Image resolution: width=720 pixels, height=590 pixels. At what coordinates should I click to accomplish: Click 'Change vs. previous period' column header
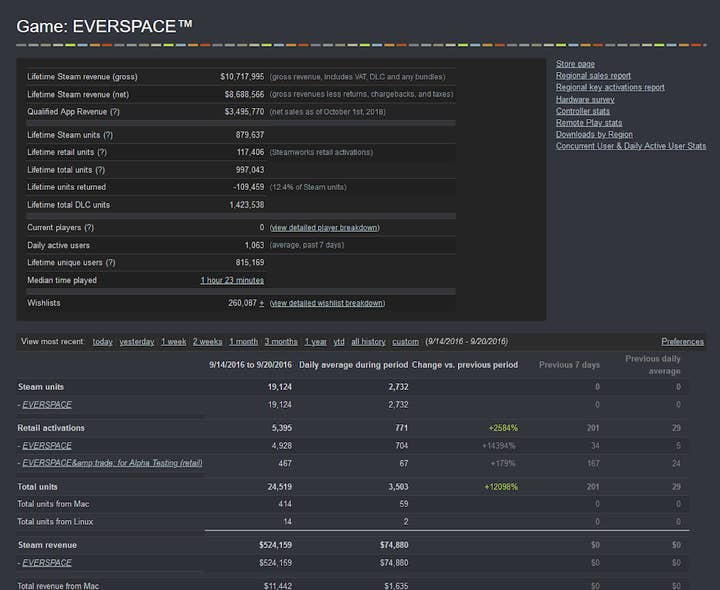point(465,365)
